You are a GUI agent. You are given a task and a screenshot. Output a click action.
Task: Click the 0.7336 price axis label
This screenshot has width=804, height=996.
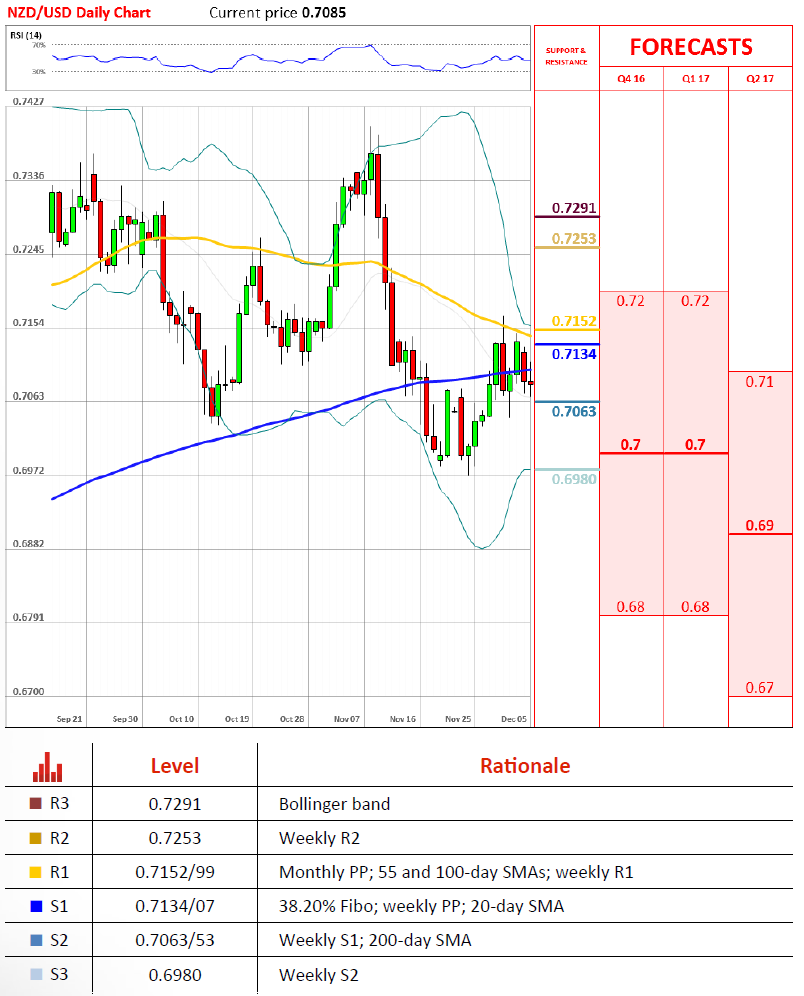[x=29, y=175]
